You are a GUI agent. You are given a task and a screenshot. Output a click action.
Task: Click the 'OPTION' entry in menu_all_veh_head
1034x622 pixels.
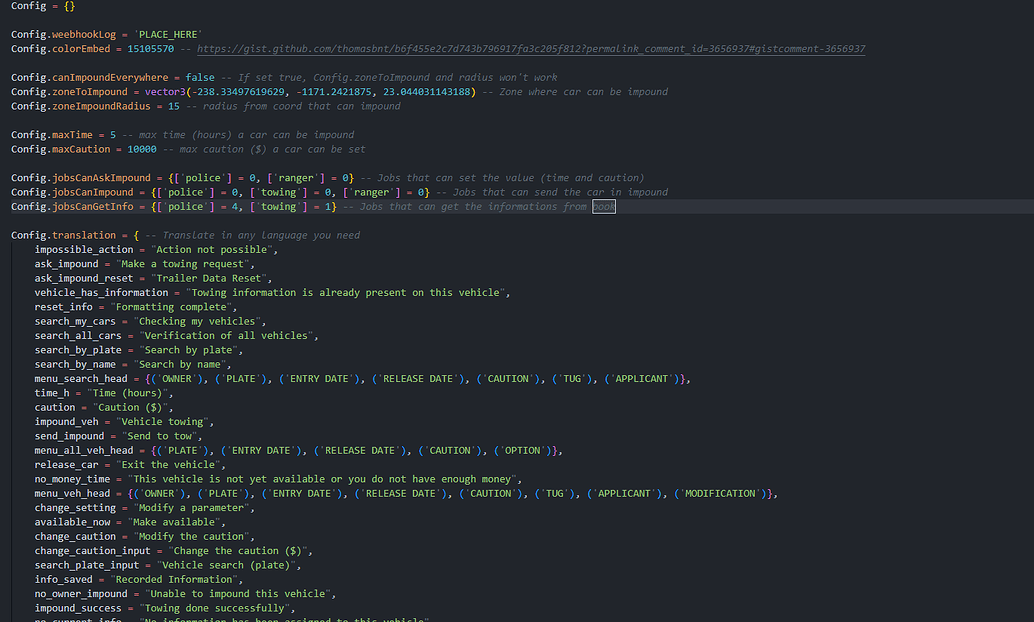pyautogui.click(x=524, y=451)
